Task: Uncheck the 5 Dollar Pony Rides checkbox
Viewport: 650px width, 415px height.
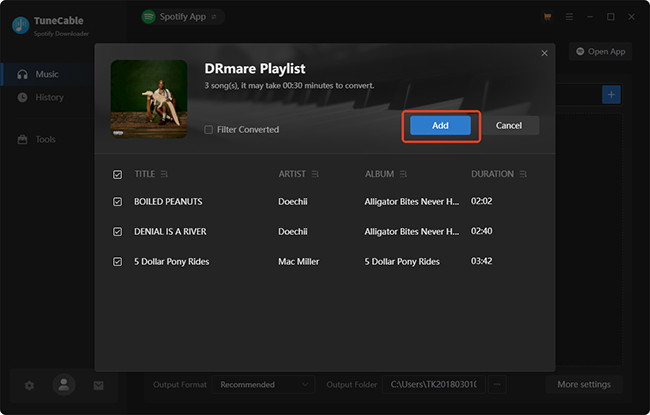Action: (x=118, y=262)
